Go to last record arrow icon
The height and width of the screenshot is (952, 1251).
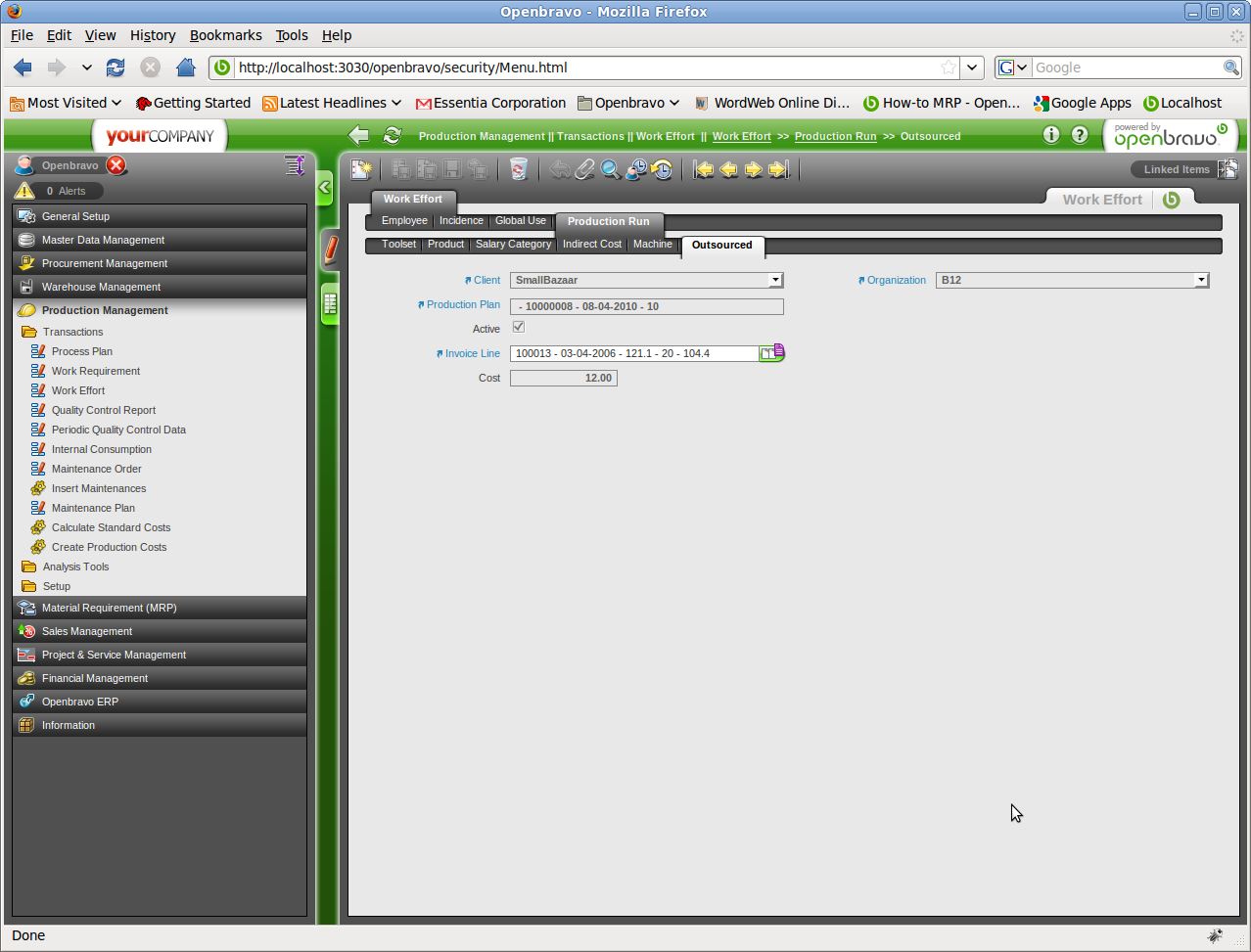pyautogui.click(x=779, y=169)
